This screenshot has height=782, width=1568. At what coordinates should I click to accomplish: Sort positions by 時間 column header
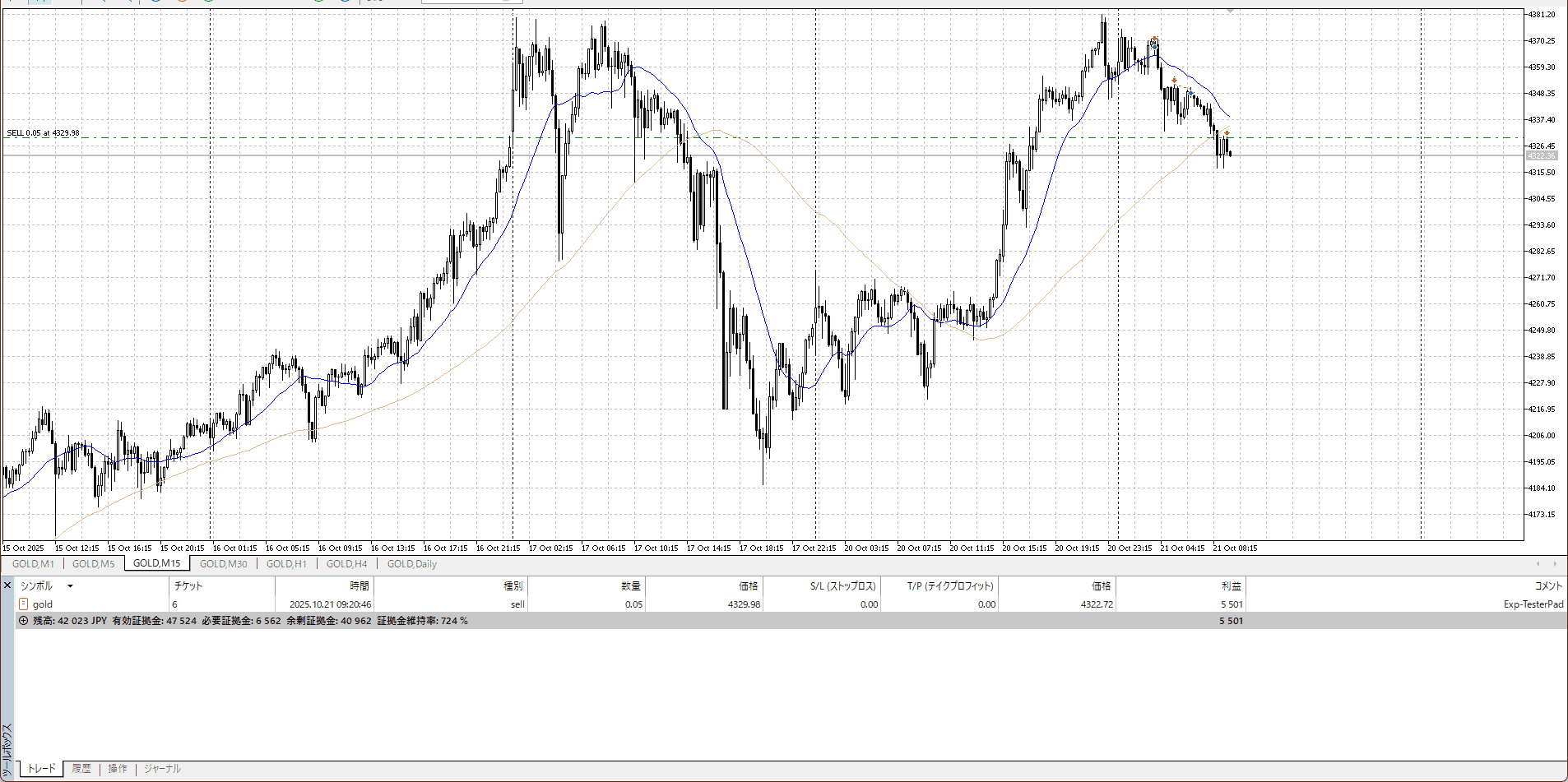[x=360, y=586]
